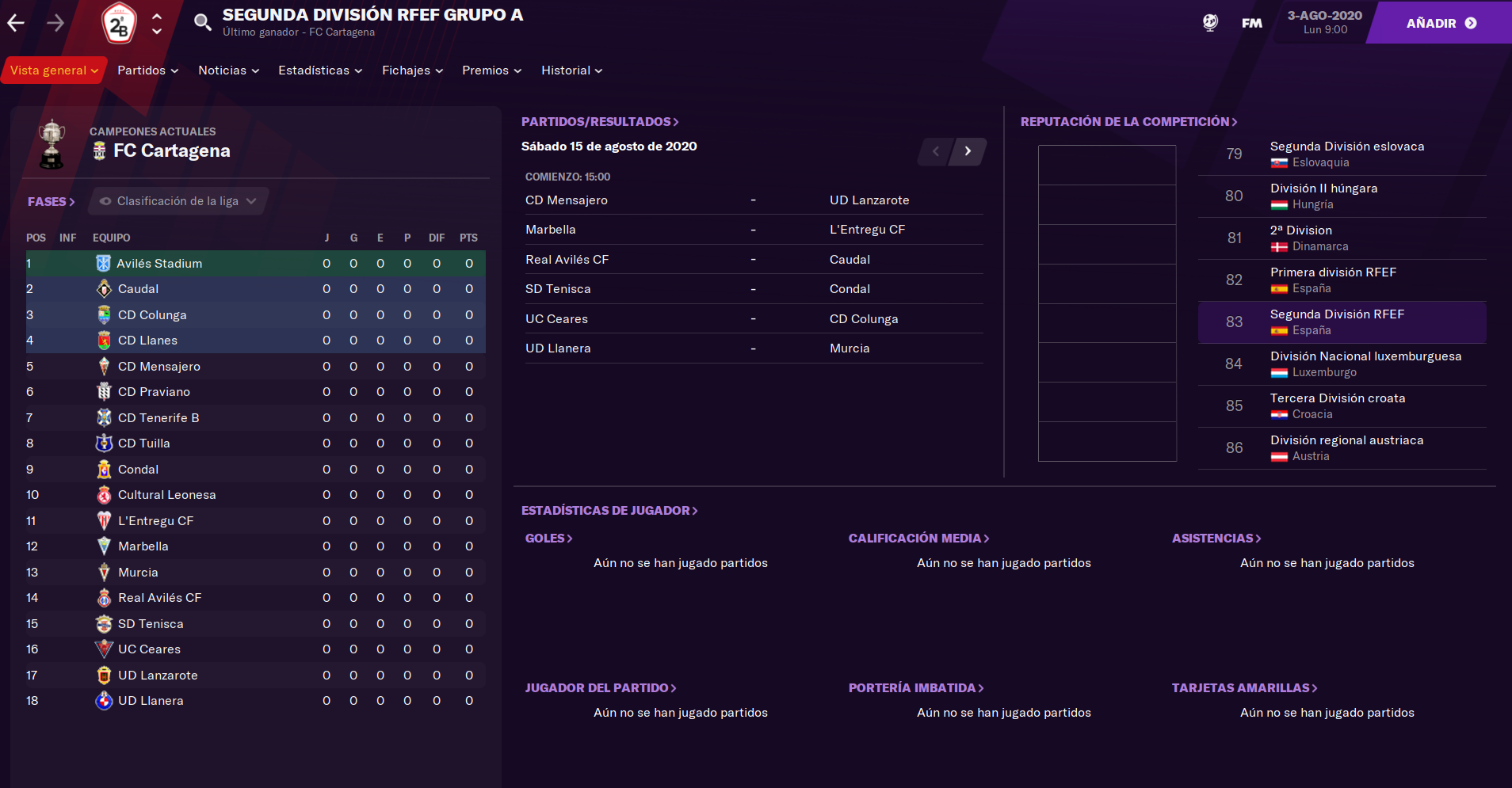Show next fixture date

pos(968,151)
